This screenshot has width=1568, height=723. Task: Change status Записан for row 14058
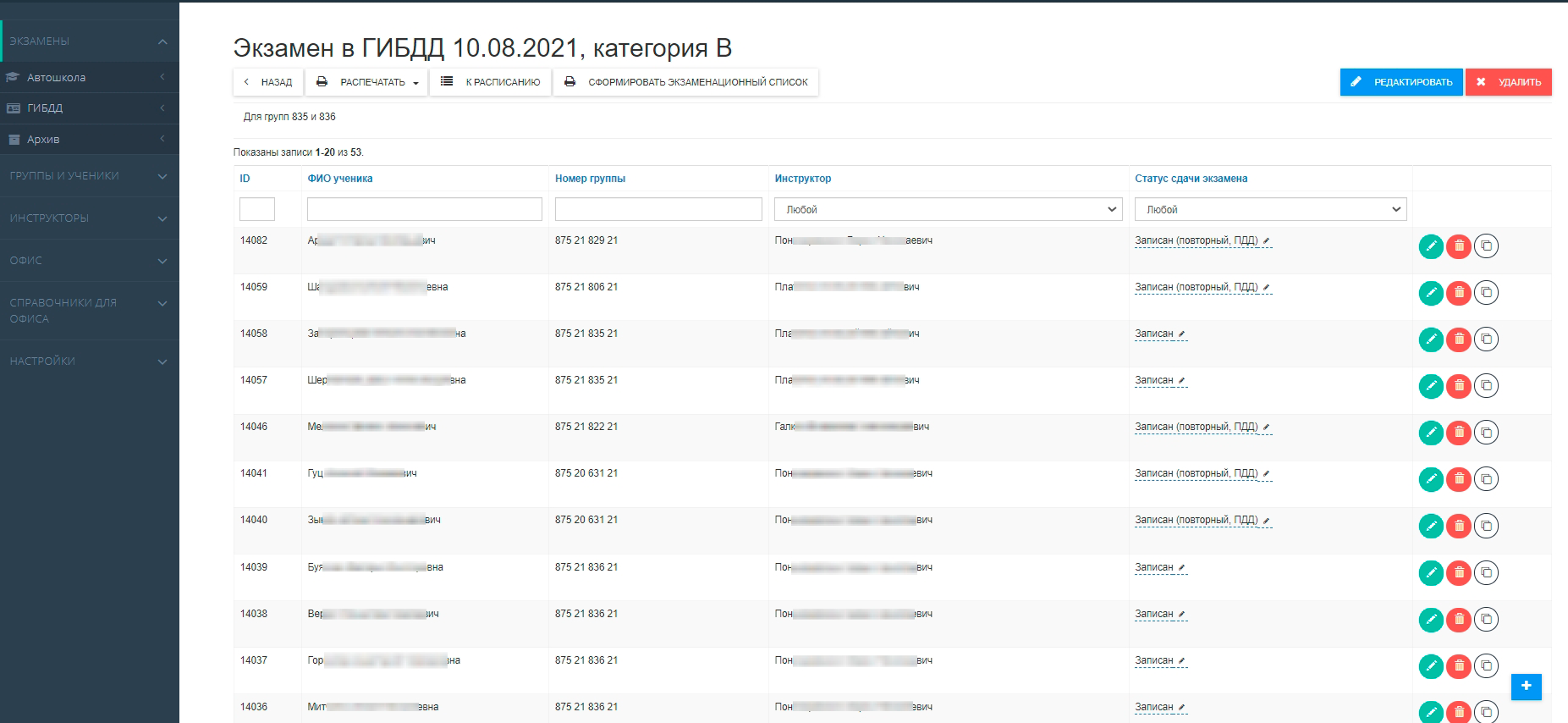coord(1160,334)
